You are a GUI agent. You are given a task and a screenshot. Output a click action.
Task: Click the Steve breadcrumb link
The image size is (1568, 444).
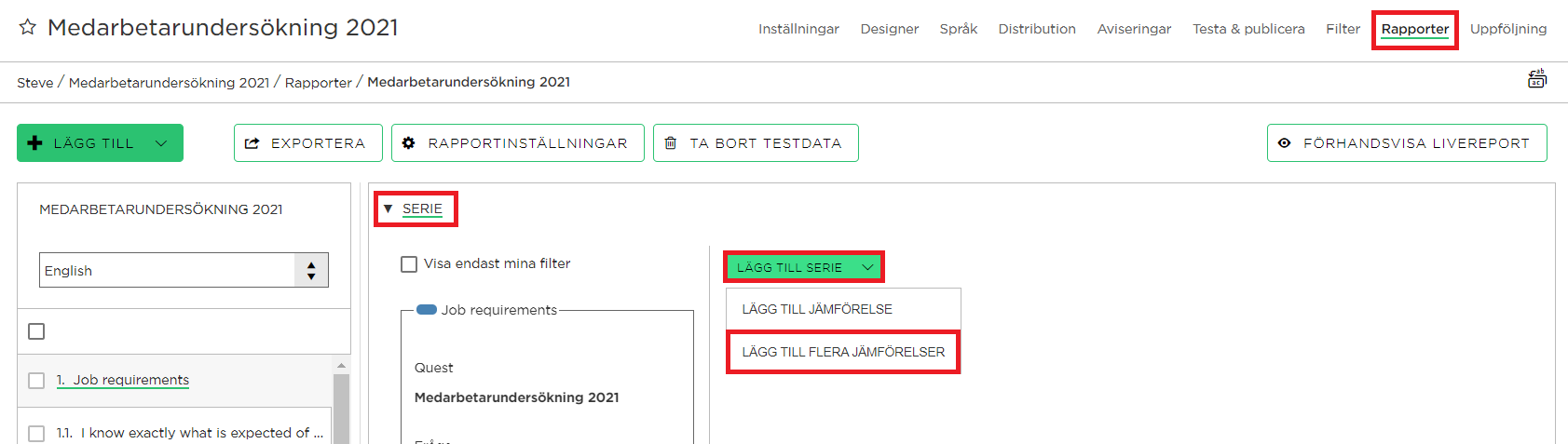click(35, 82)
